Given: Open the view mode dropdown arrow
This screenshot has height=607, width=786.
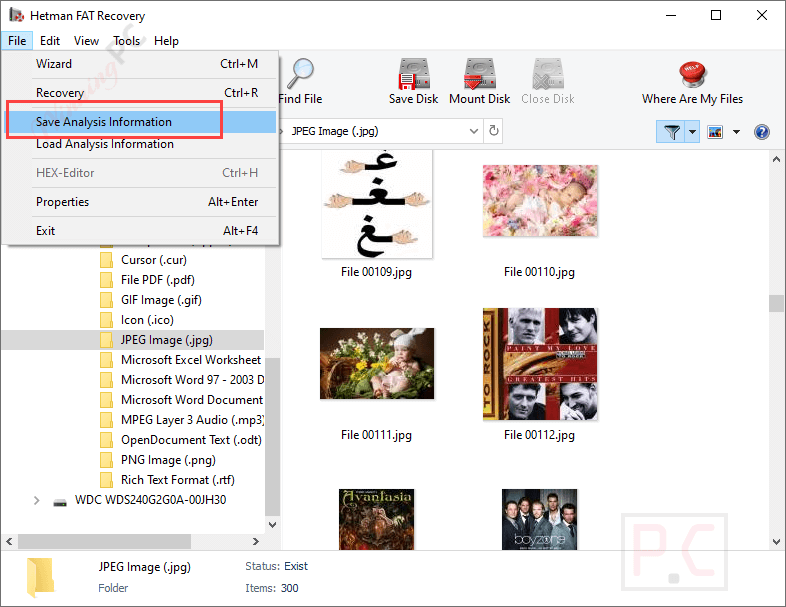Looking at the screenshot, I should click(736, 132).
